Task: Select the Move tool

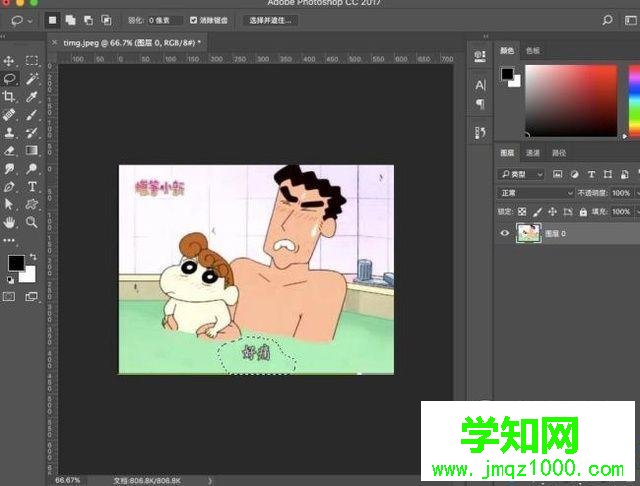Action: pyautogui.click(x=9, y=61)
